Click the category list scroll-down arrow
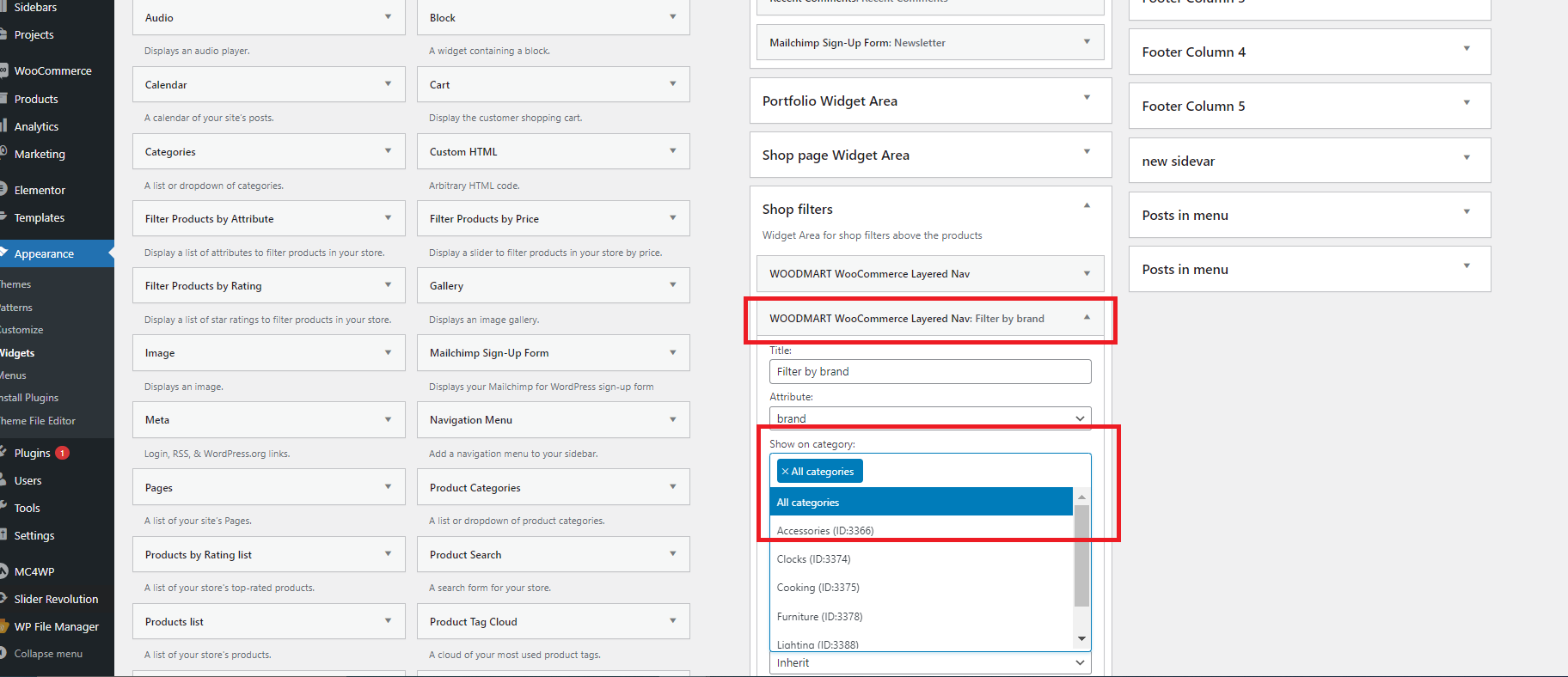 [x=1081, y=638]
